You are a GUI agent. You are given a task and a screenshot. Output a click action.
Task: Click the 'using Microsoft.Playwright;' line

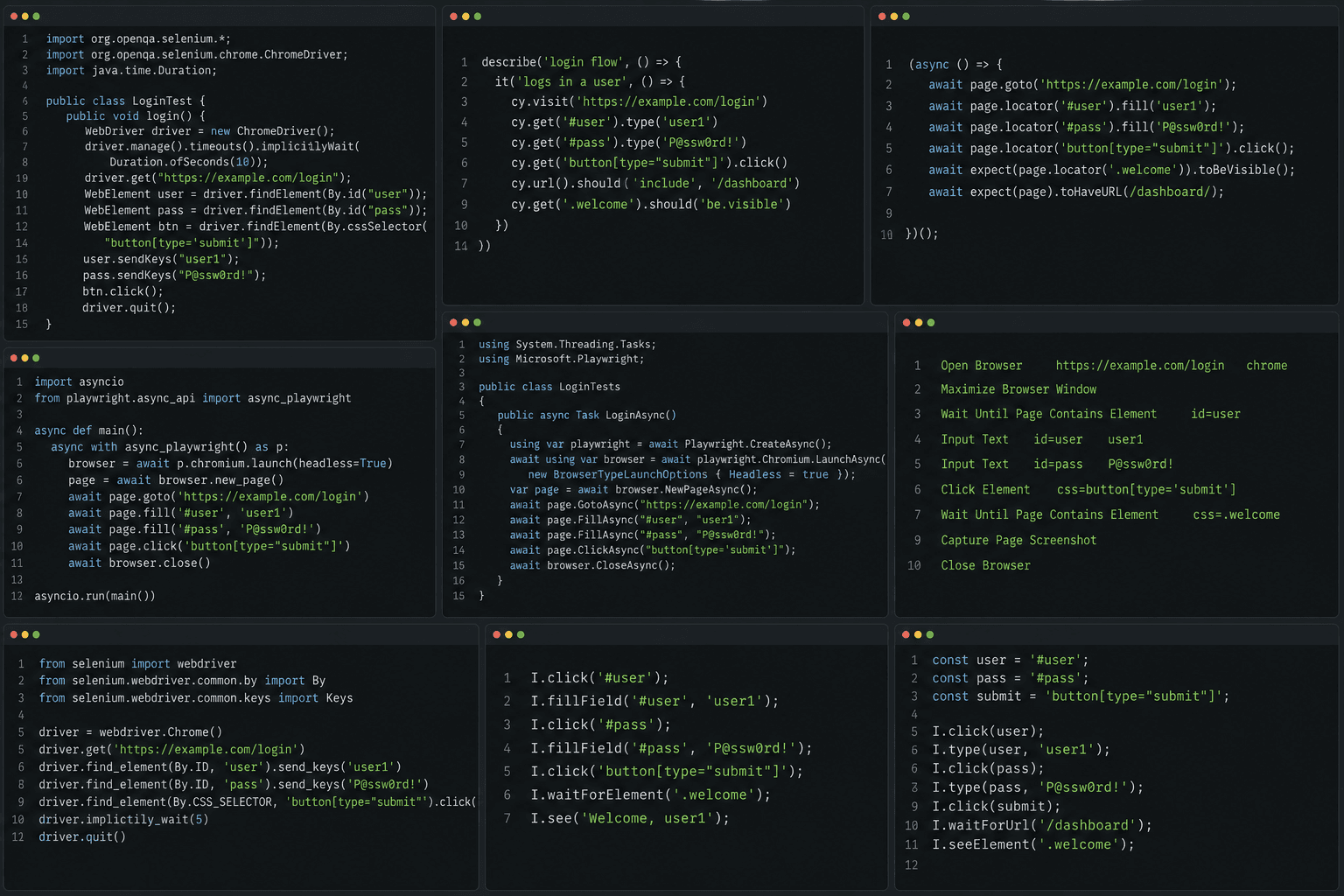click(x=561, y=359)
